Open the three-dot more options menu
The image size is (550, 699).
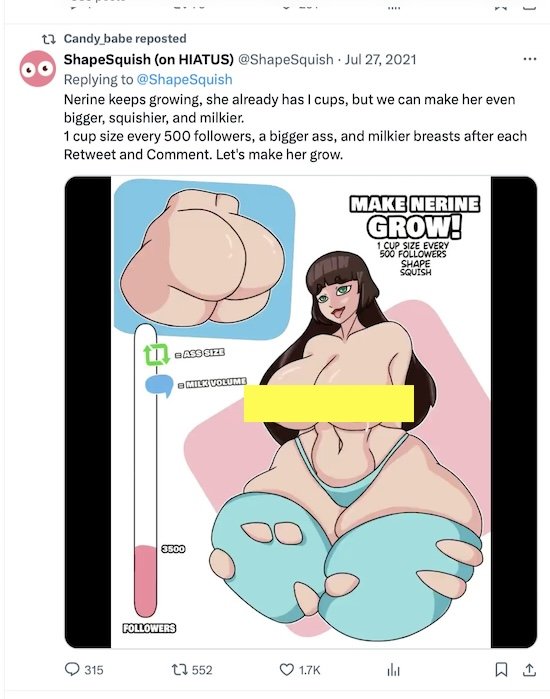tap(529, 59)
